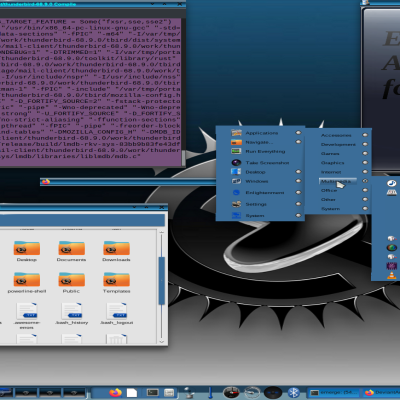Click the shelf launcher right of the terminal launcher
The image size is (400, 400).
click(x=169, y=393)
